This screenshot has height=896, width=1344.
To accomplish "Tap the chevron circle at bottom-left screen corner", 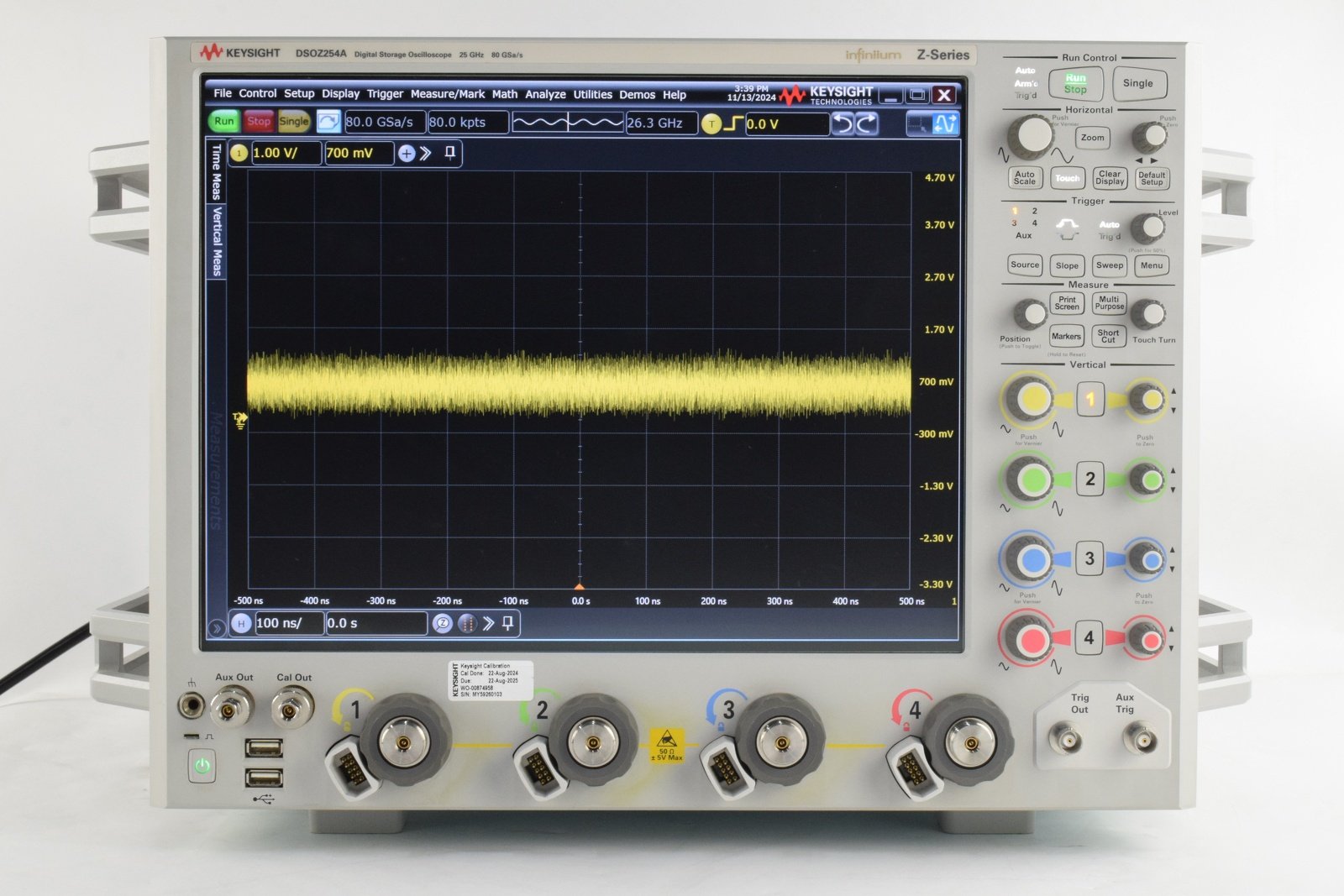I will [217, 627].
